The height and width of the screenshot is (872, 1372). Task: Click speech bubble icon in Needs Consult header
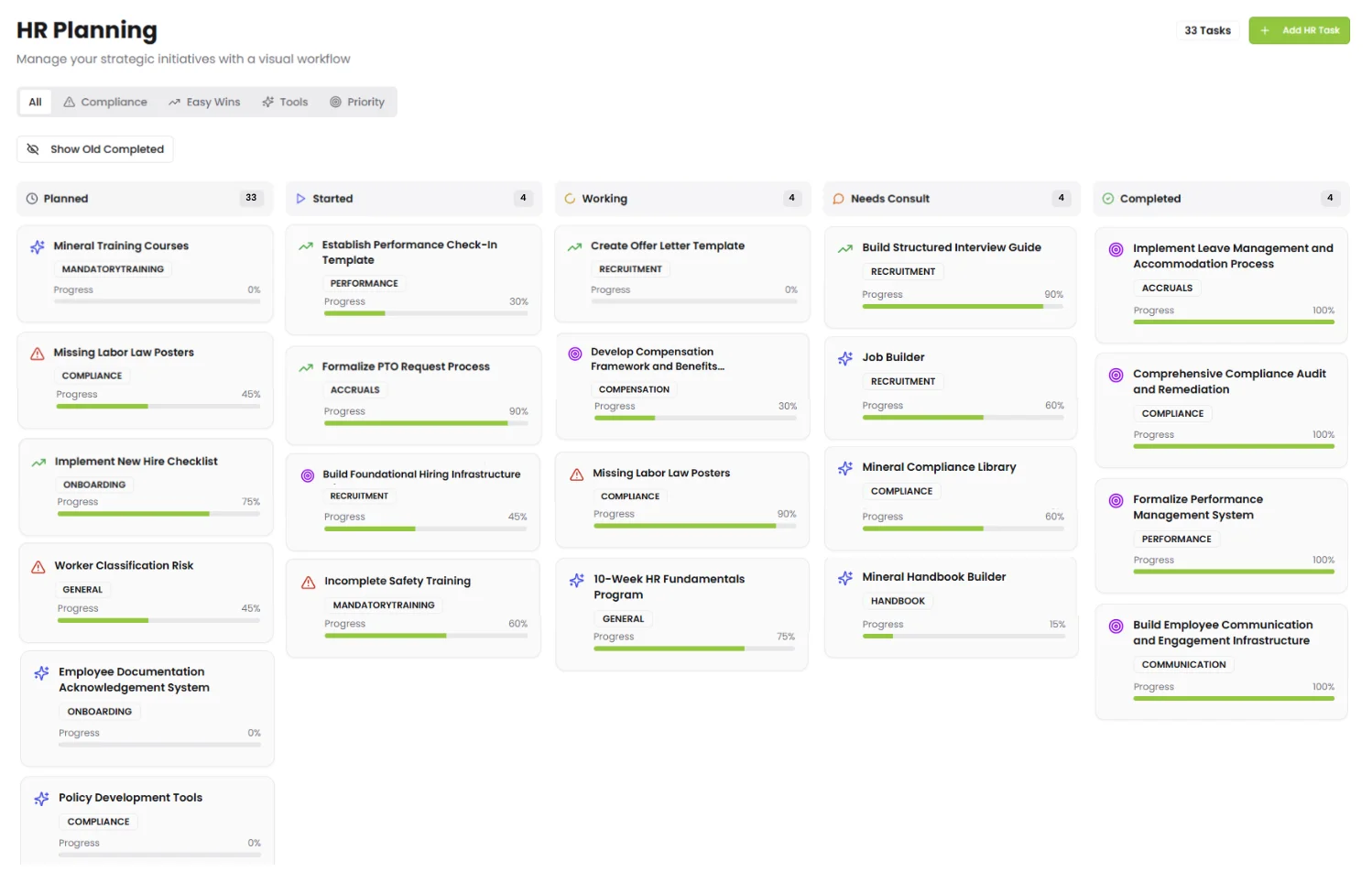point(838,199)
